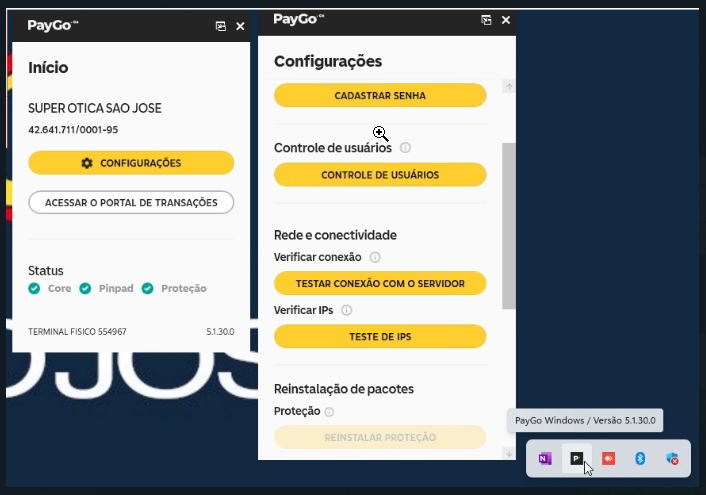Click the Core status check indicator
This screenshot has width=706, height=495.
35,288
